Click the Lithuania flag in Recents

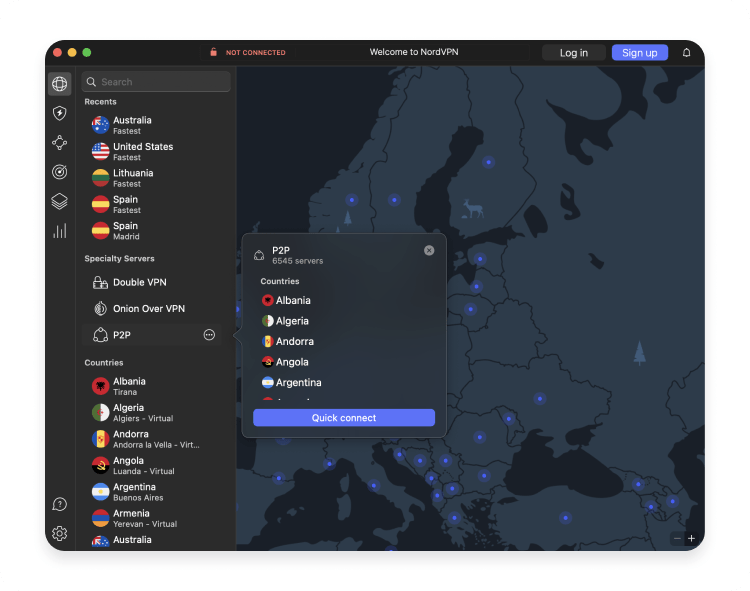(x=100, y=177)
